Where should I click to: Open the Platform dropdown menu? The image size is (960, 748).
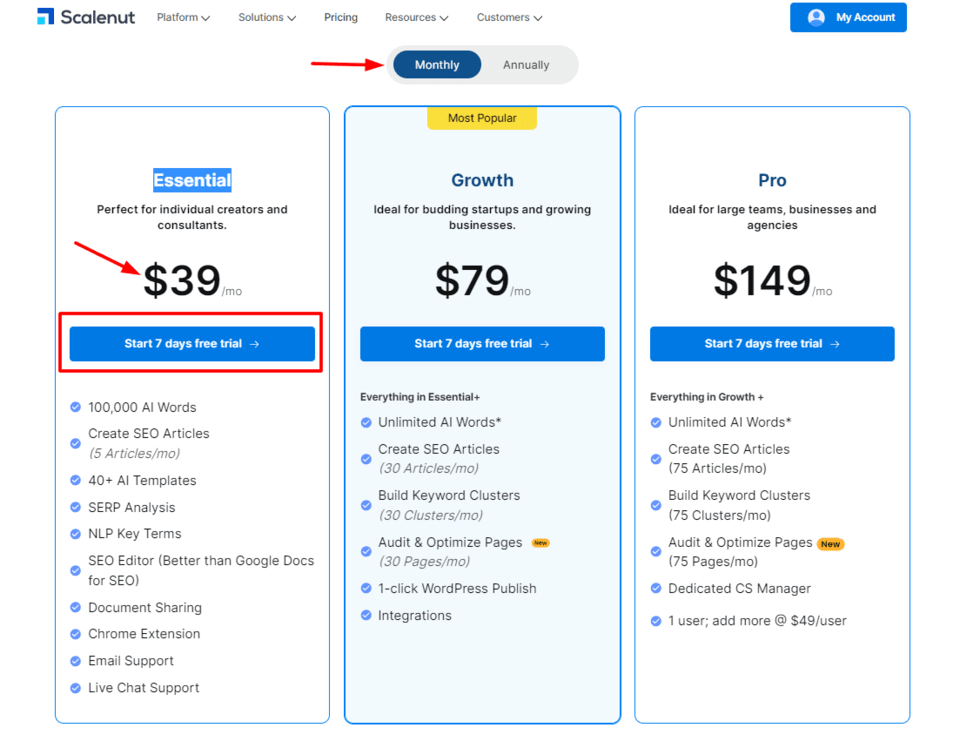pos(183,17)
